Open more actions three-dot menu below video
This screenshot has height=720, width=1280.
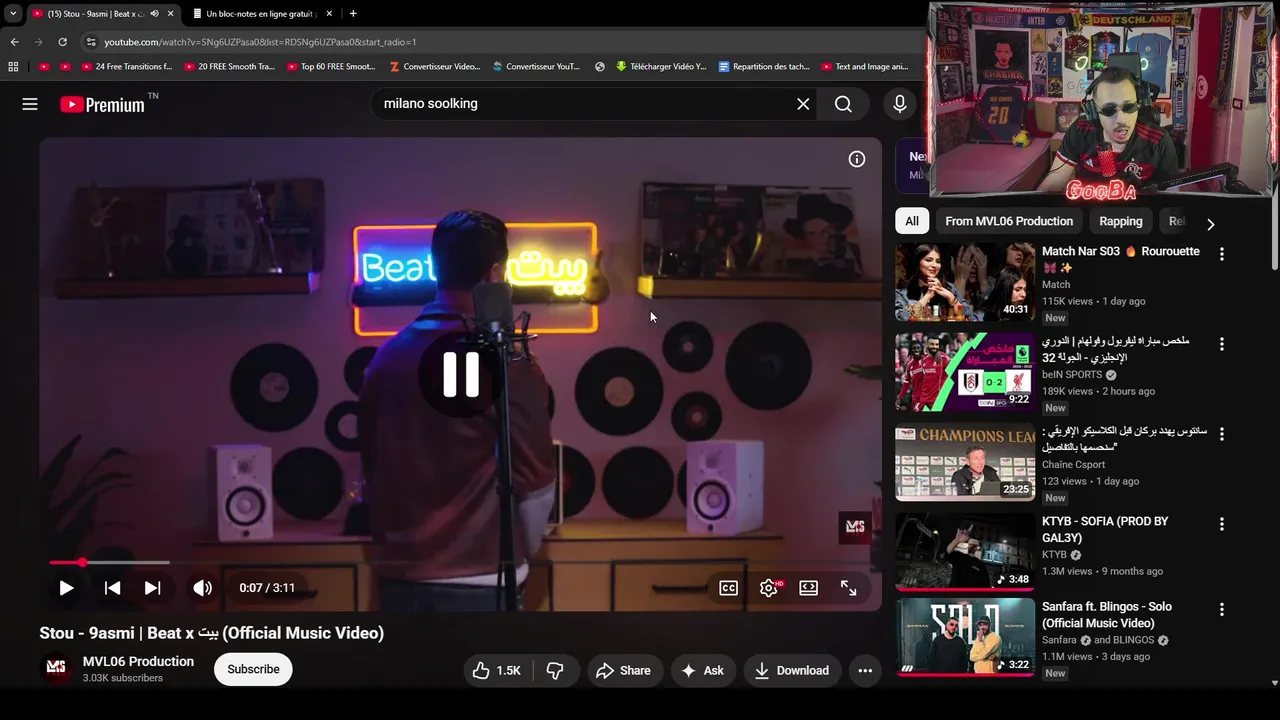pos(865,670)
